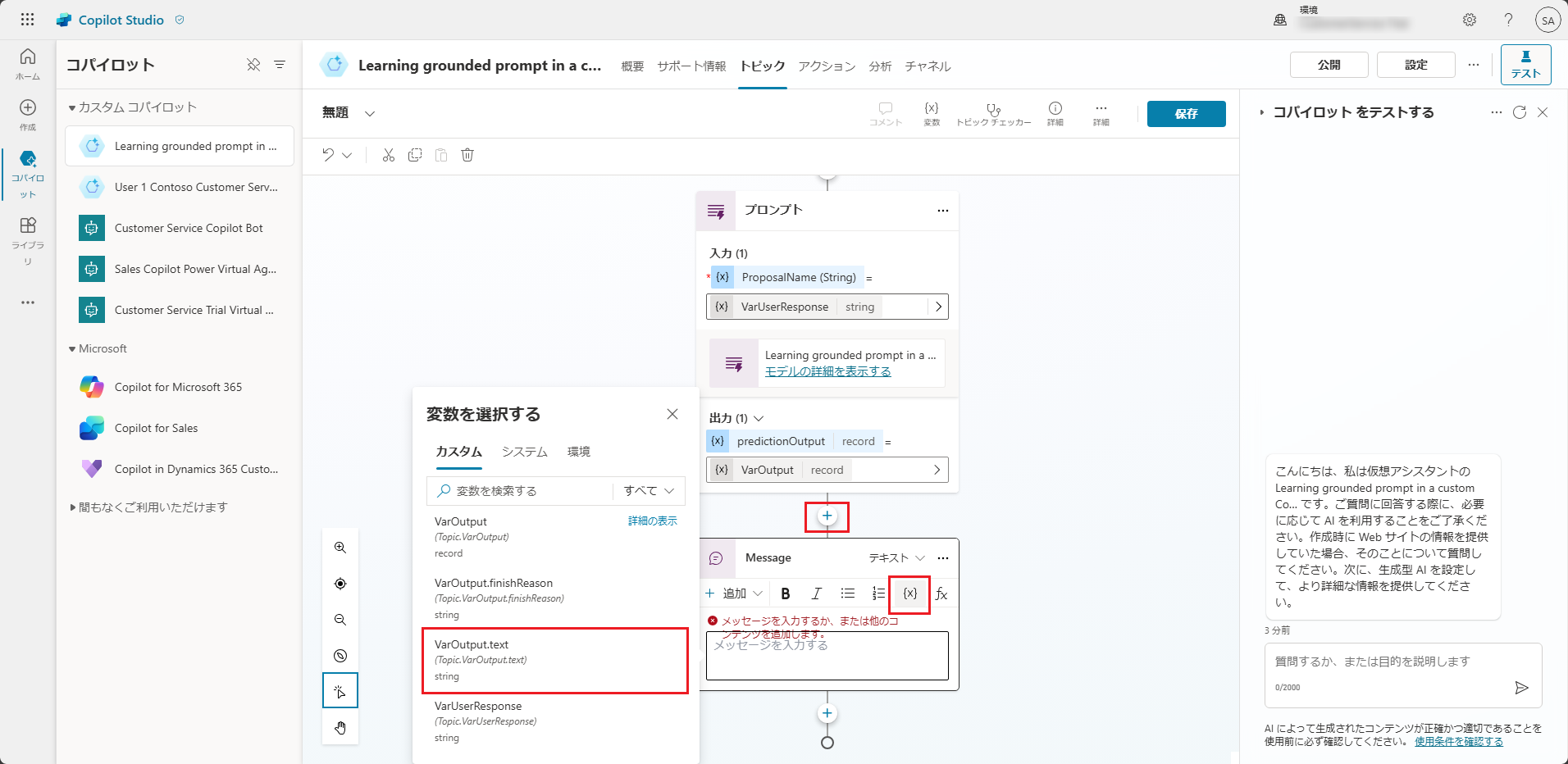Apply bold in Message node
The image size is (1568, 764).
coord(786,593)
